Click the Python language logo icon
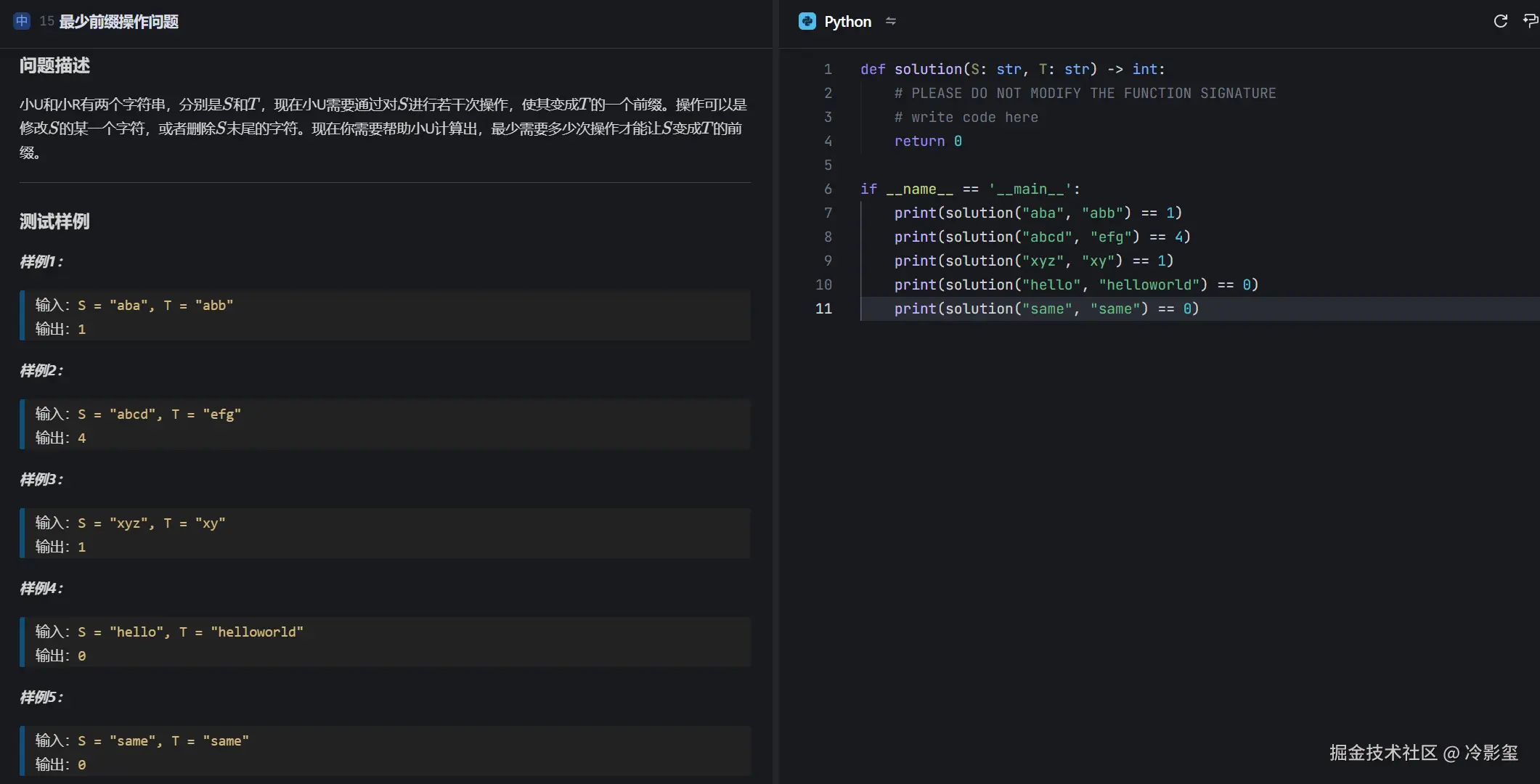This screenshot has height=784, width=1540. 807,22
